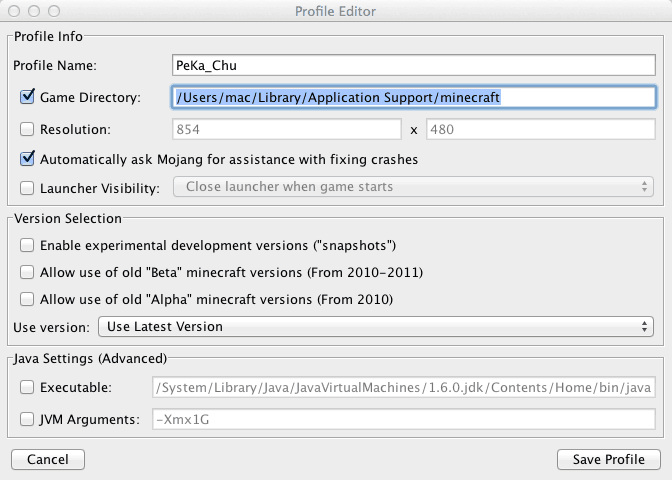The image size is (672, 480).
Task: Close the Profile Editor window with the red button
Action: 14,11
